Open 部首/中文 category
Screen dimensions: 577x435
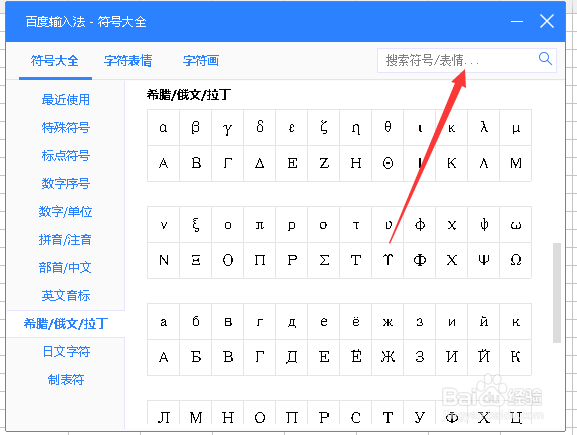point(65,268)
